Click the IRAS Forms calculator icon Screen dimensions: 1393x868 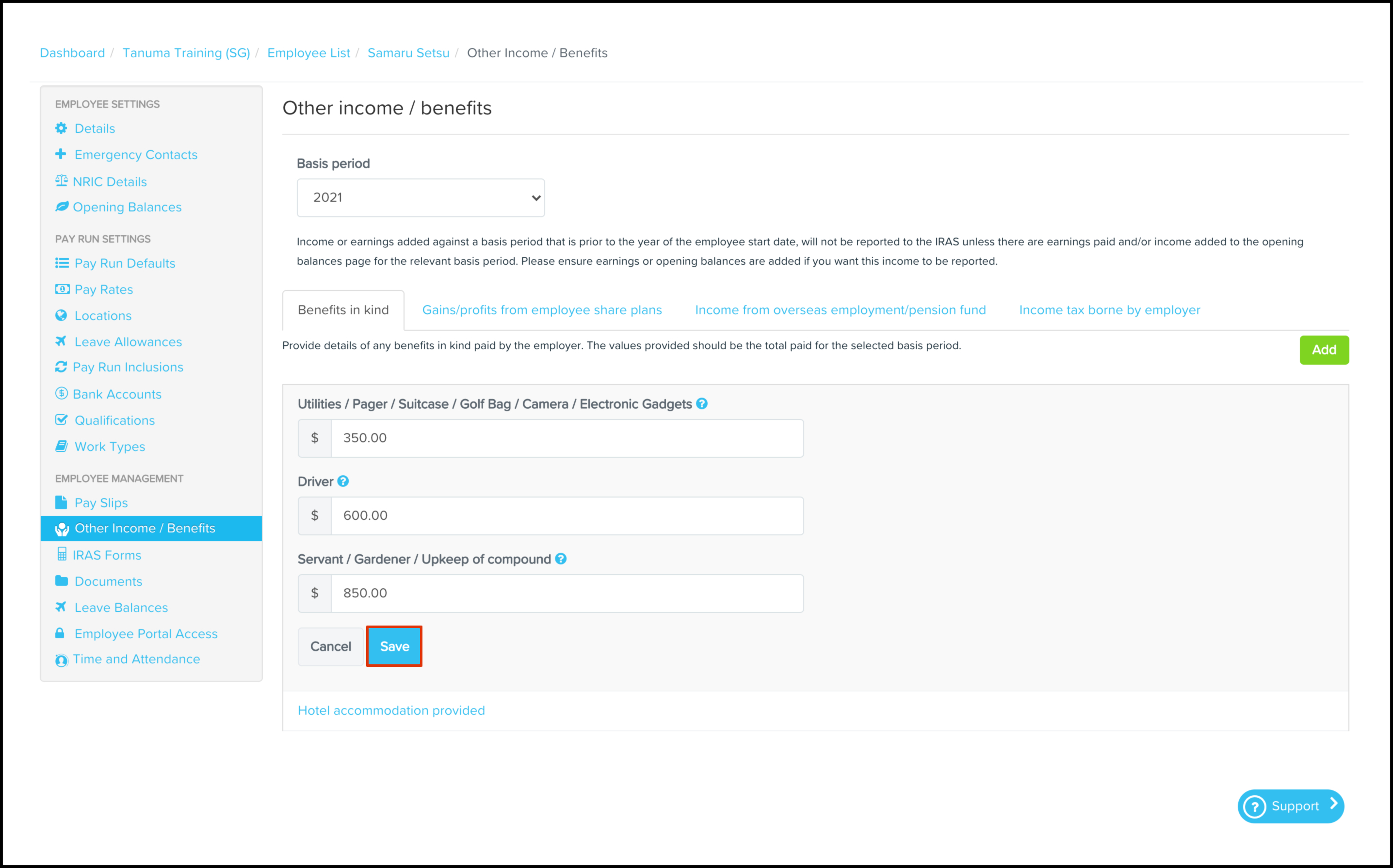(x=62, y=554)
